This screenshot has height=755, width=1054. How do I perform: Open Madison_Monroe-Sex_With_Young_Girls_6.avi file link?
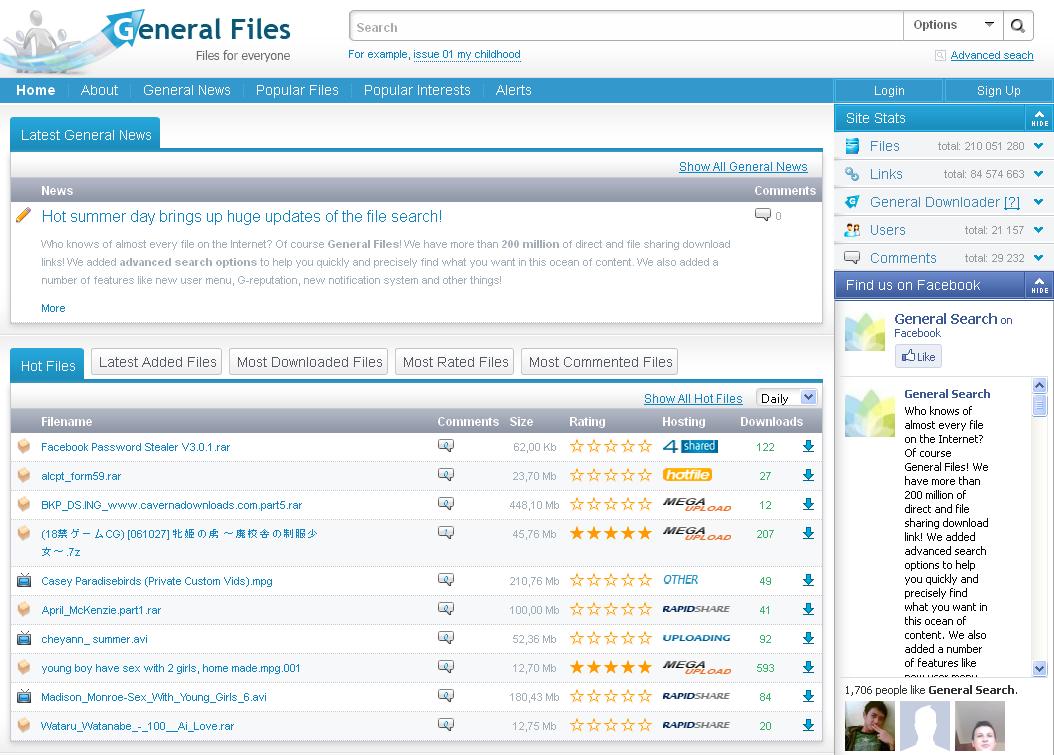154,697
